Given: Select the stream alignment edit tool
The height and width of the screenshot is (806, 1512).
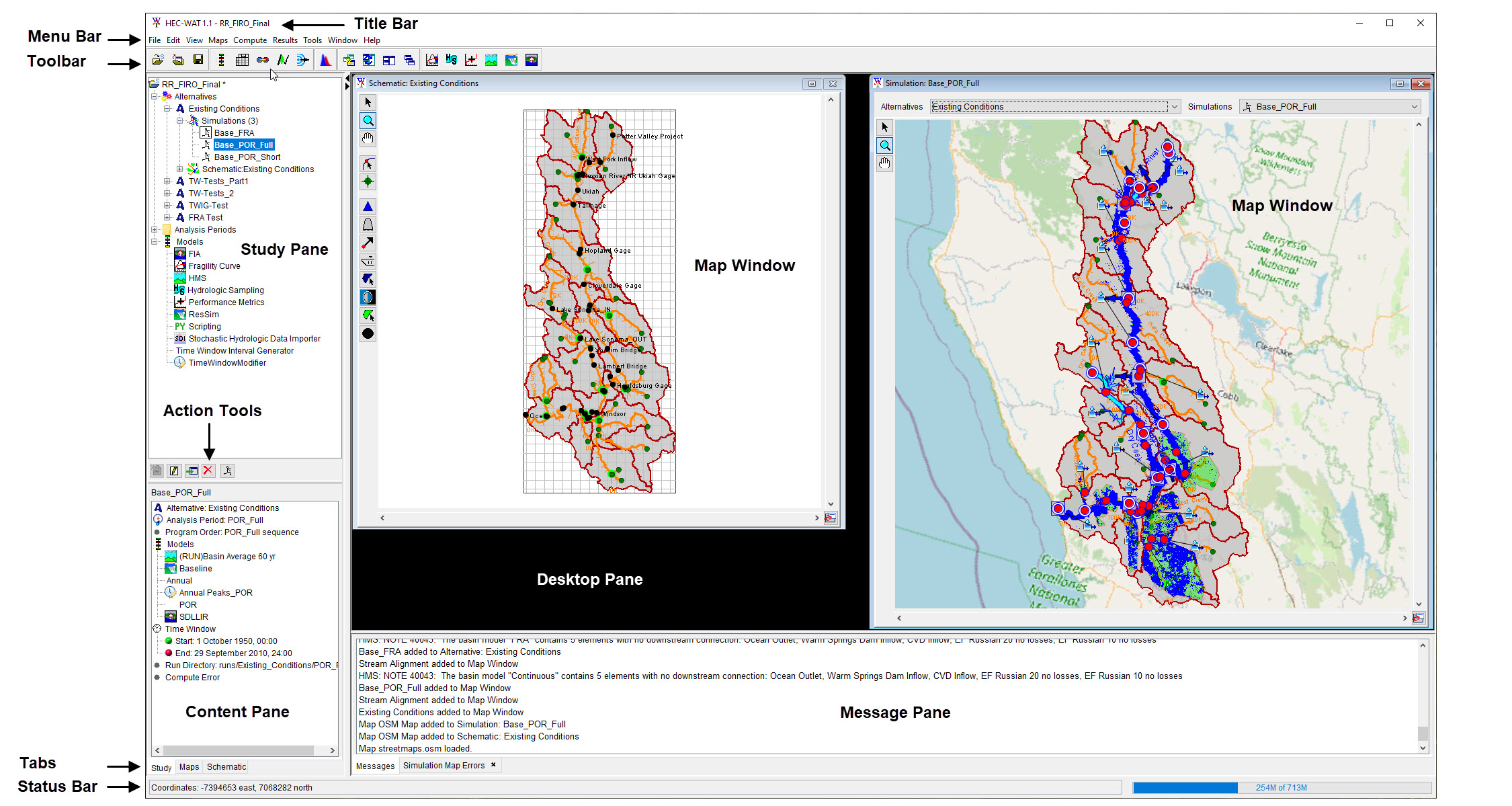Looking at the screenshot, I should [368, 164].
